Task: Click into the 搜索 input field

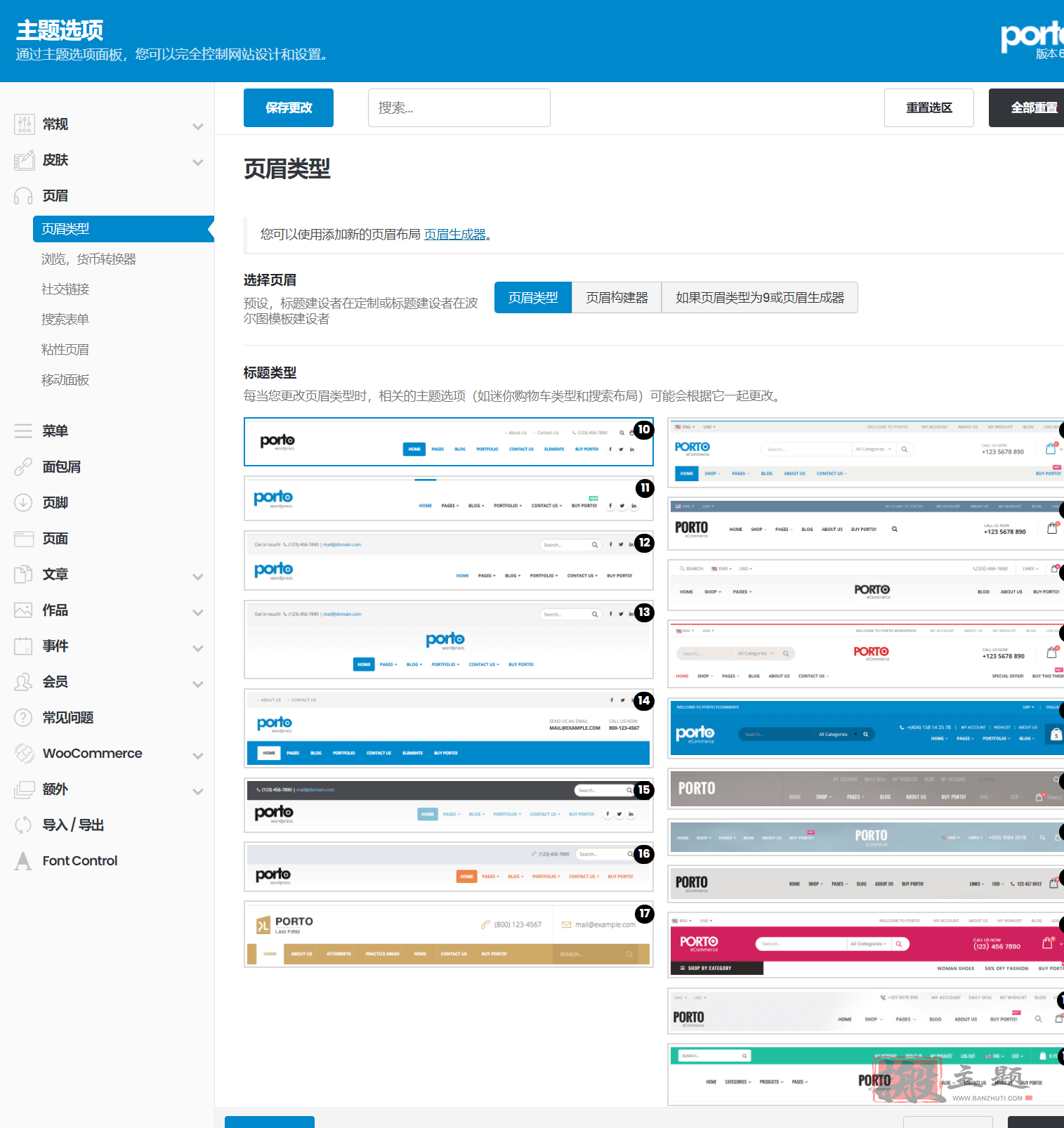Action: 459,107
